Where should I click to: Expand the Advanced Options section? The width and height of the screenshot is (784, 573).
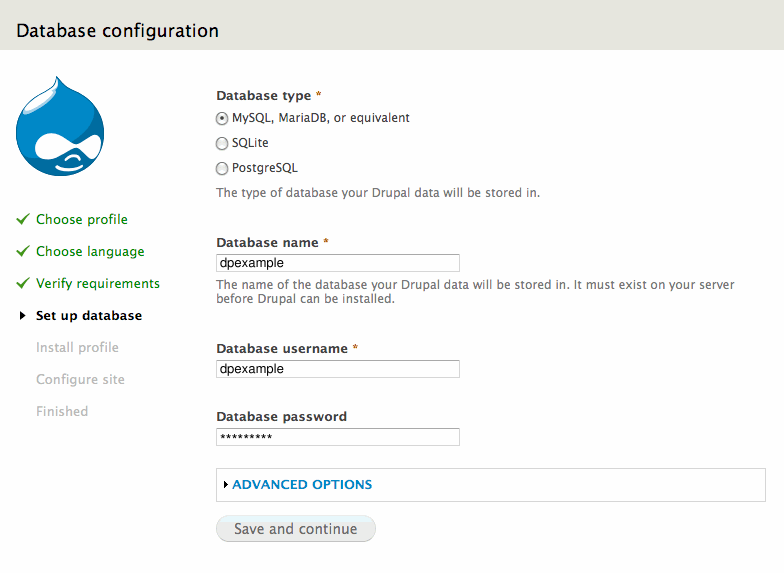pyautogui.click(x=301, y=485)
